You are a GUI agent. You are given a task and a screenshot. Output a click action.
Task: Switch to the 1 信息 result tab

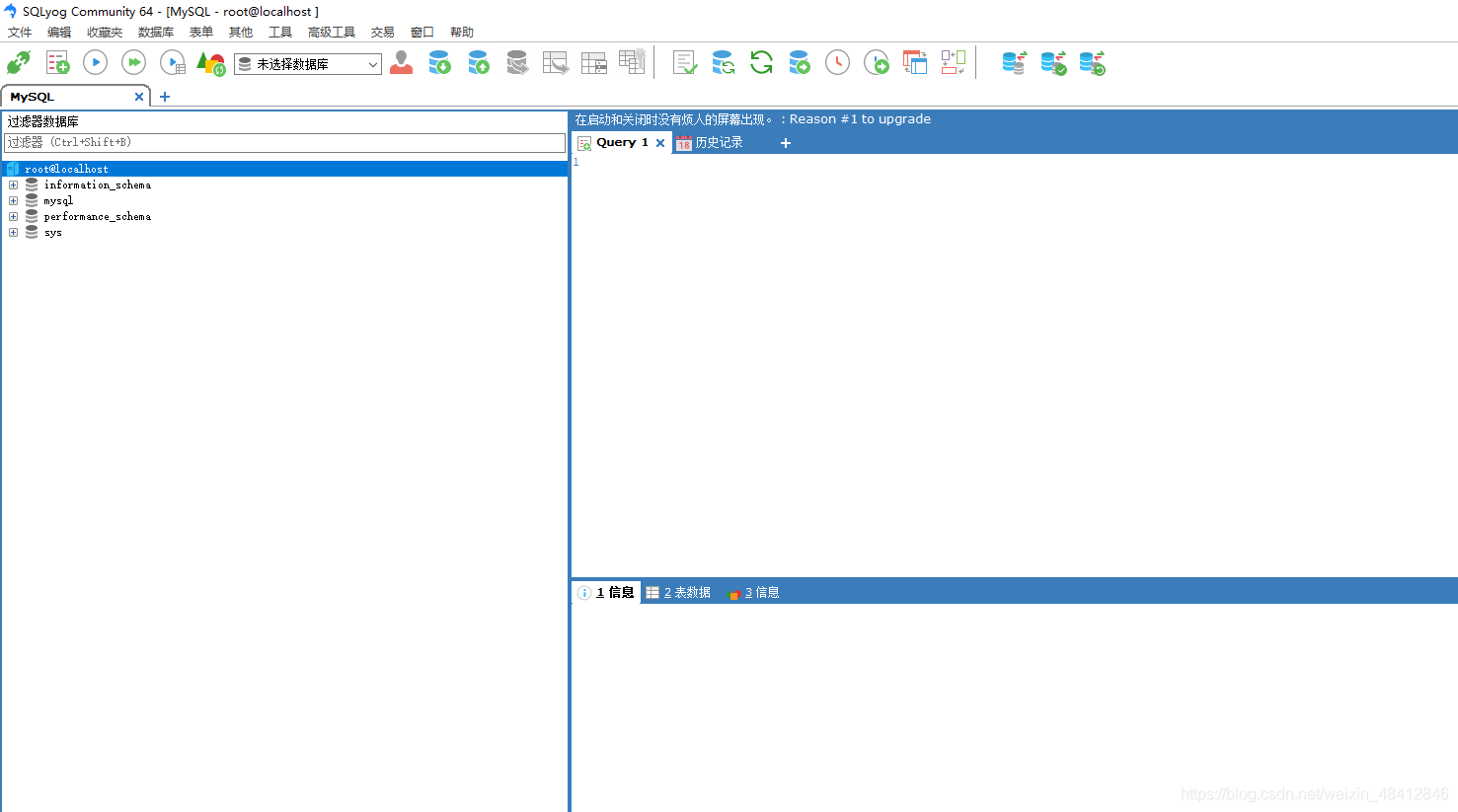pyautogui.click(x=607, y=592)
